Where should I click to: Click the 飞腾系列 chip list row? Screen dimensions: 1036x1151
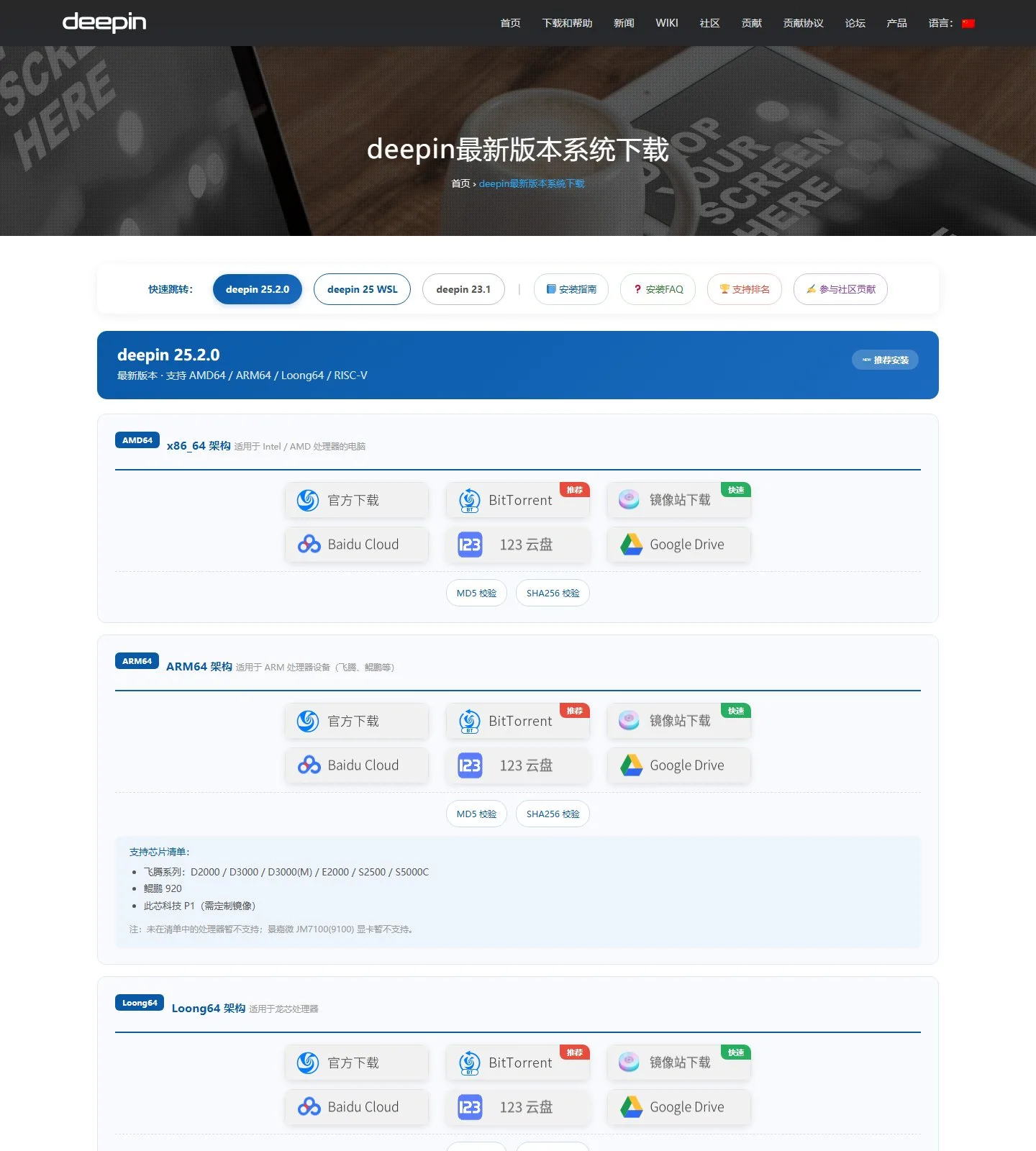click(286, 872)
